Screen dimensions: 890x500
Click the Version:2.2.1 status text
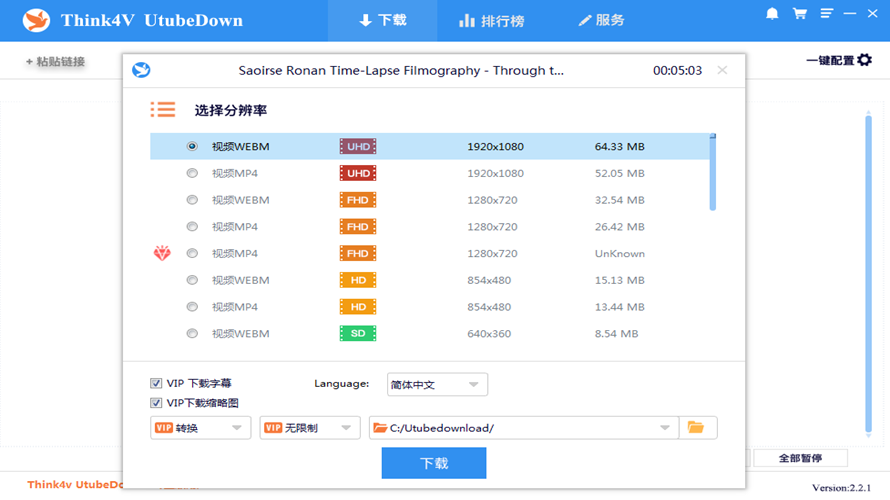(x=841, y=488)
